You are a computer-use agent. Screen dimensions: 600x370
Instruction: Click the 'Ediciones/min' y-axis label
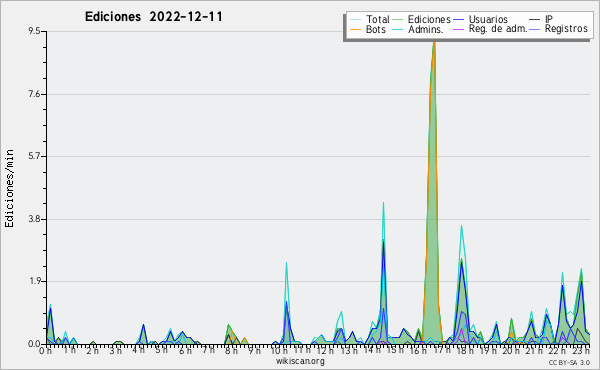(x=9, y=188)
